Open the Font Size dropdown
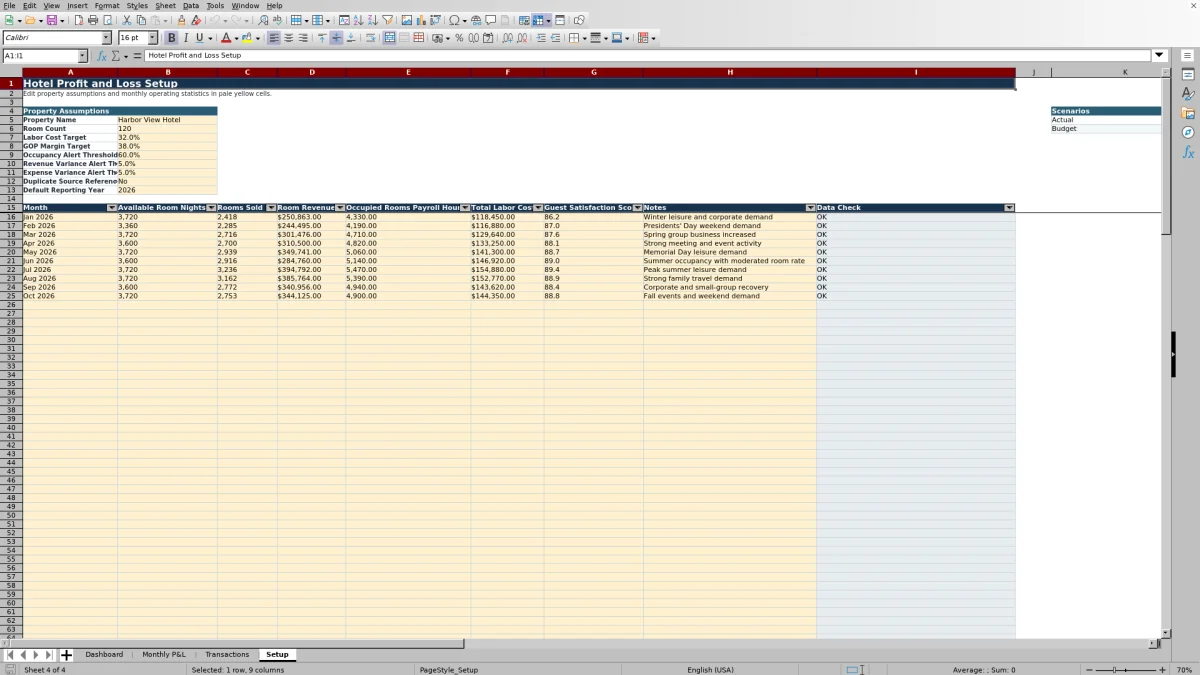This screenshot has height=675, width=1200. click(x=153, y=38)
